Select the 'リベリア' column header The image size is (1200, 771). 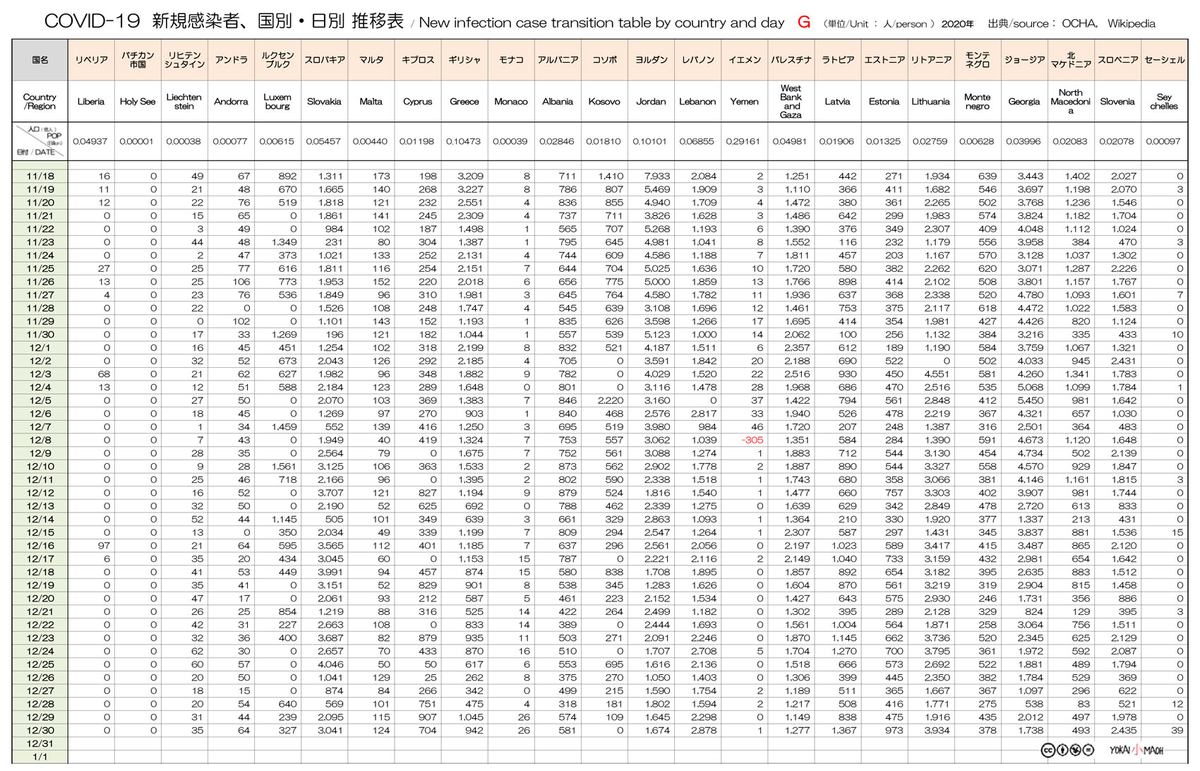[92, 60]
